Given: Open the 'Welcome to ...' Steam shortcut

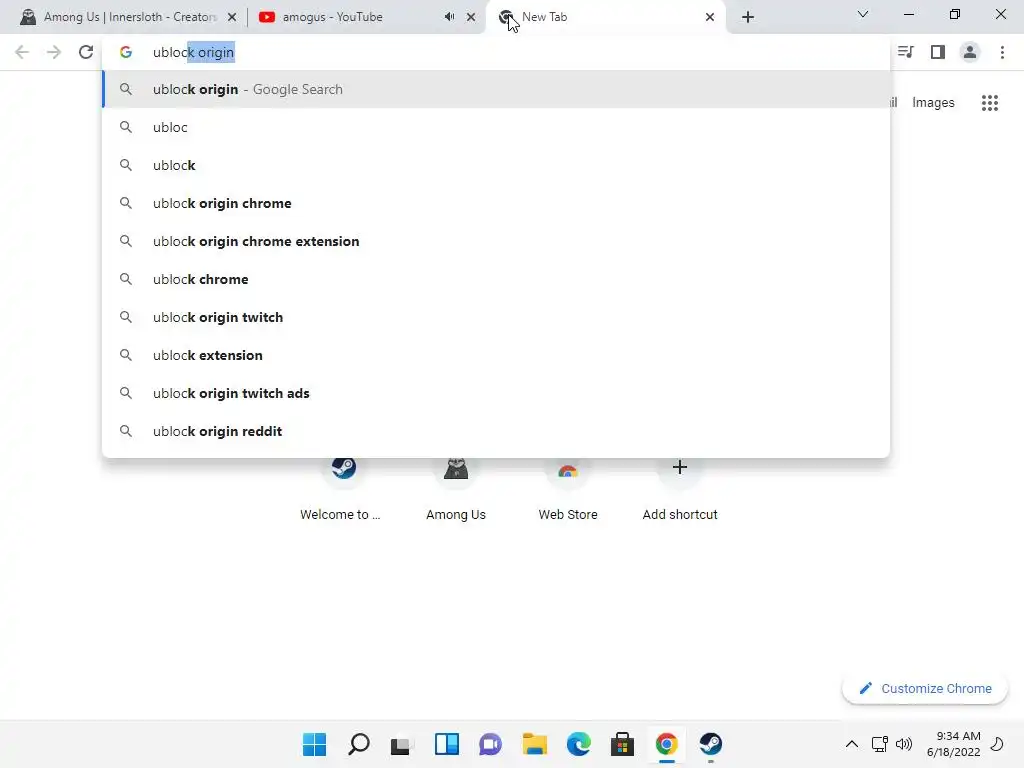Looking at the screenshot, I should 341,488.
